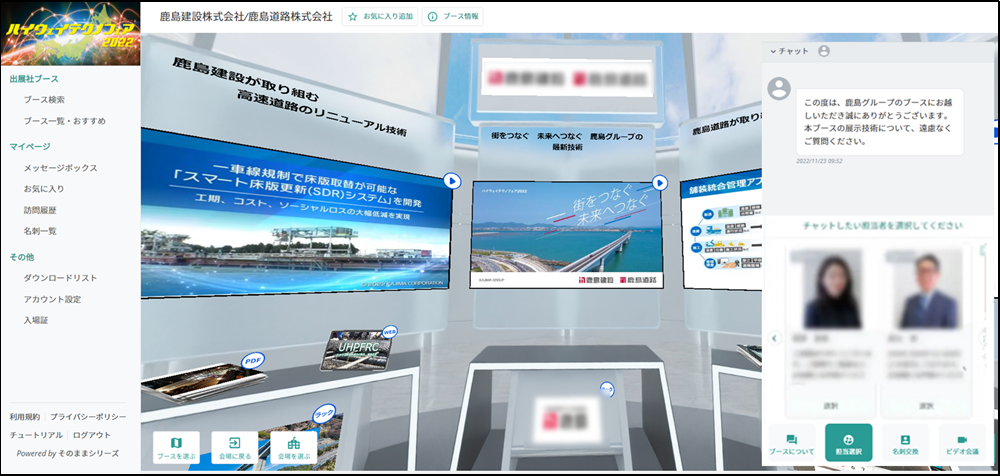Viewport: 1000px width, 476px height.
Task: Show next staff member arrow
Action: point(985,338)
